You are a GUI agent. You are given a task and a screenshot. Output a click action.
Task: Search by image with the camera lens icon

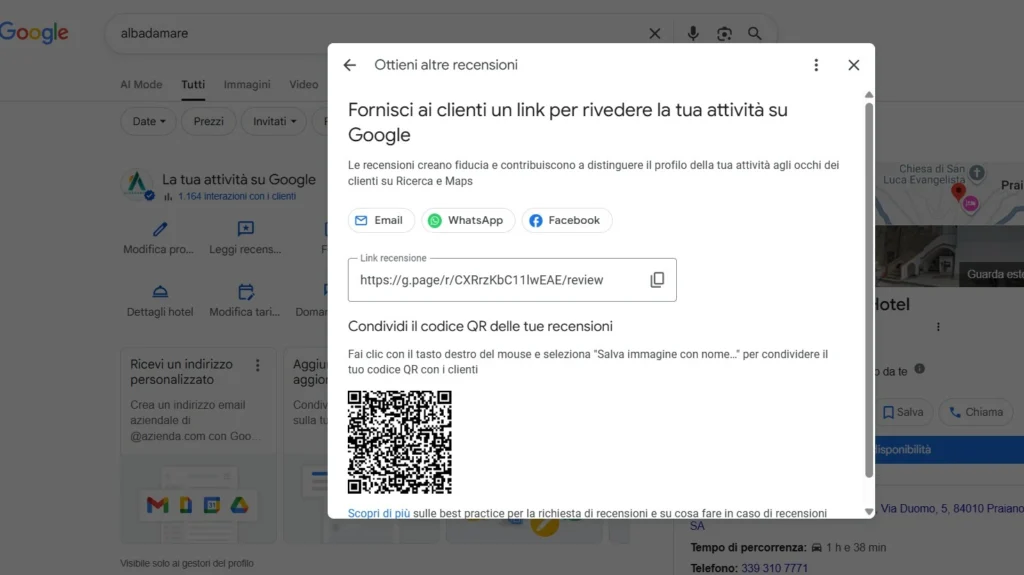pos(724,33)
